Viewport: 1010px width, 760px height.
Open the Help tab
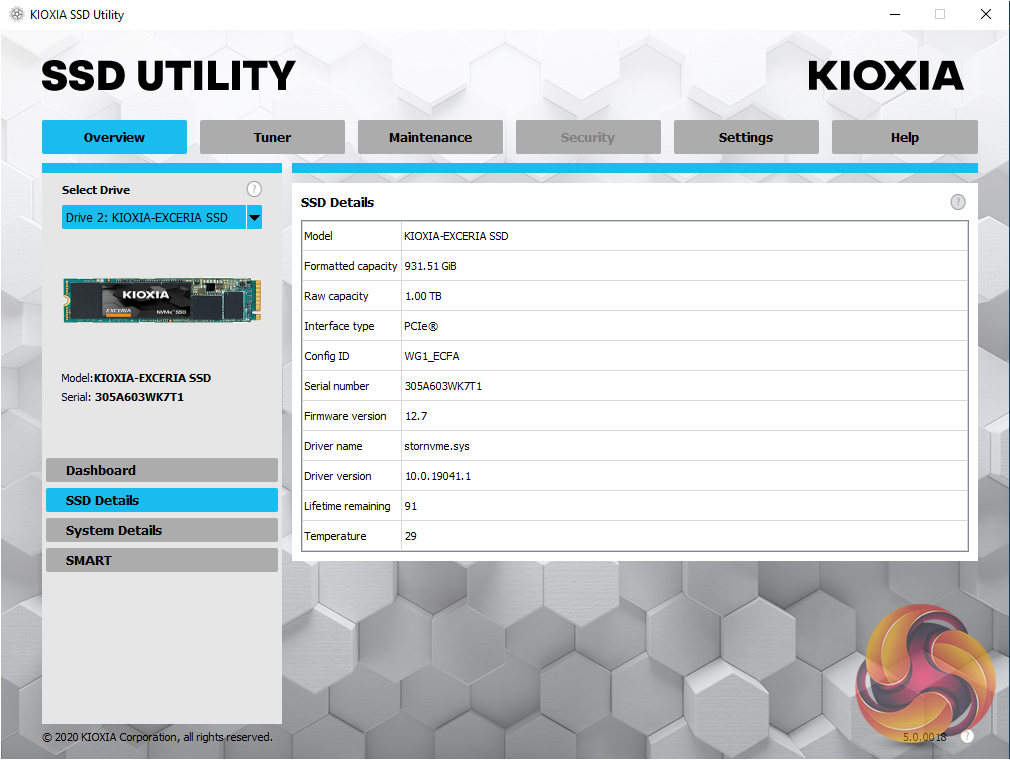(x=904, y=137)
